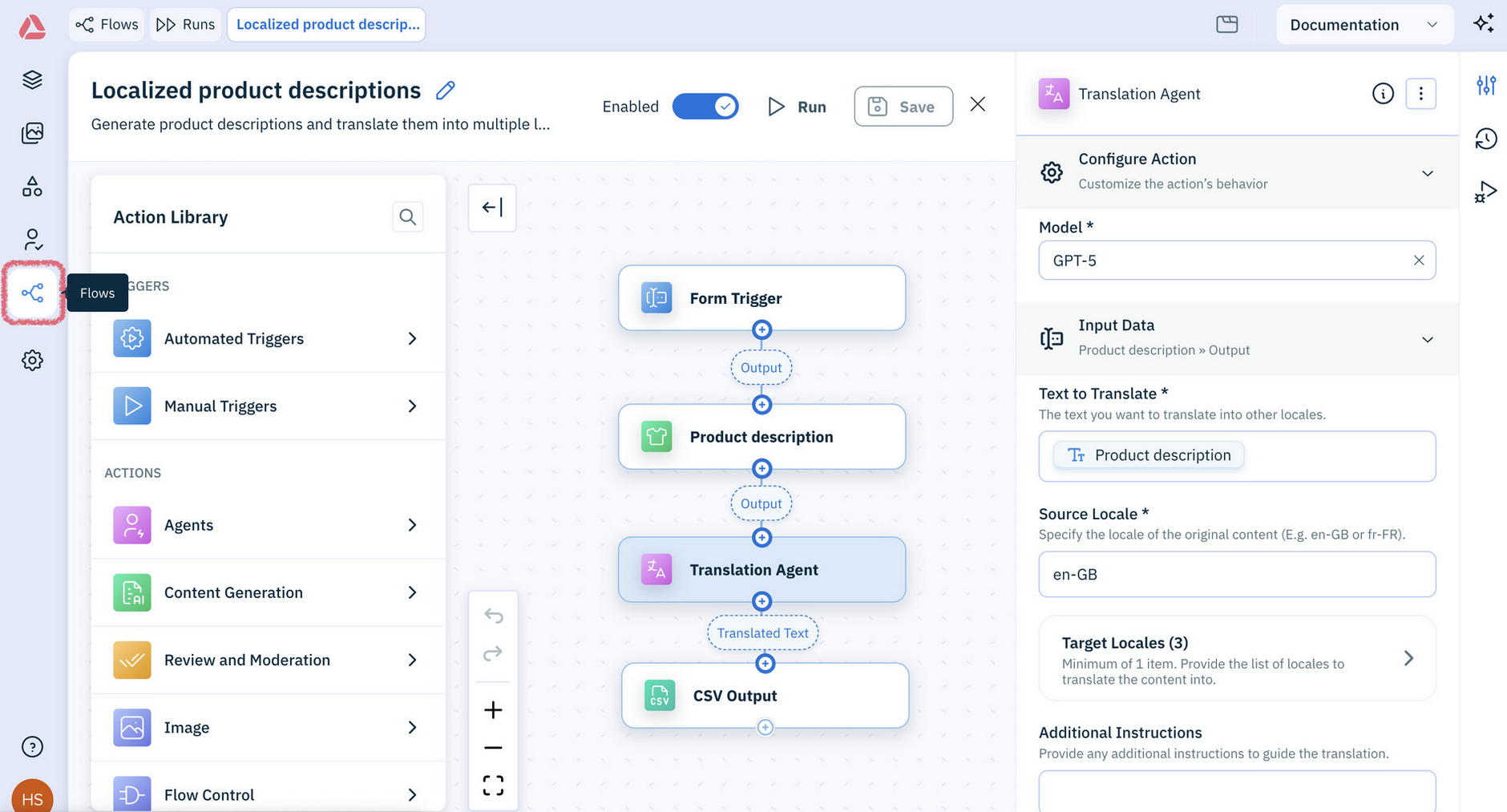Open the shapes icon in left sidebar
The width and height of the screenshot is (1507, 812).
(32, 186)
